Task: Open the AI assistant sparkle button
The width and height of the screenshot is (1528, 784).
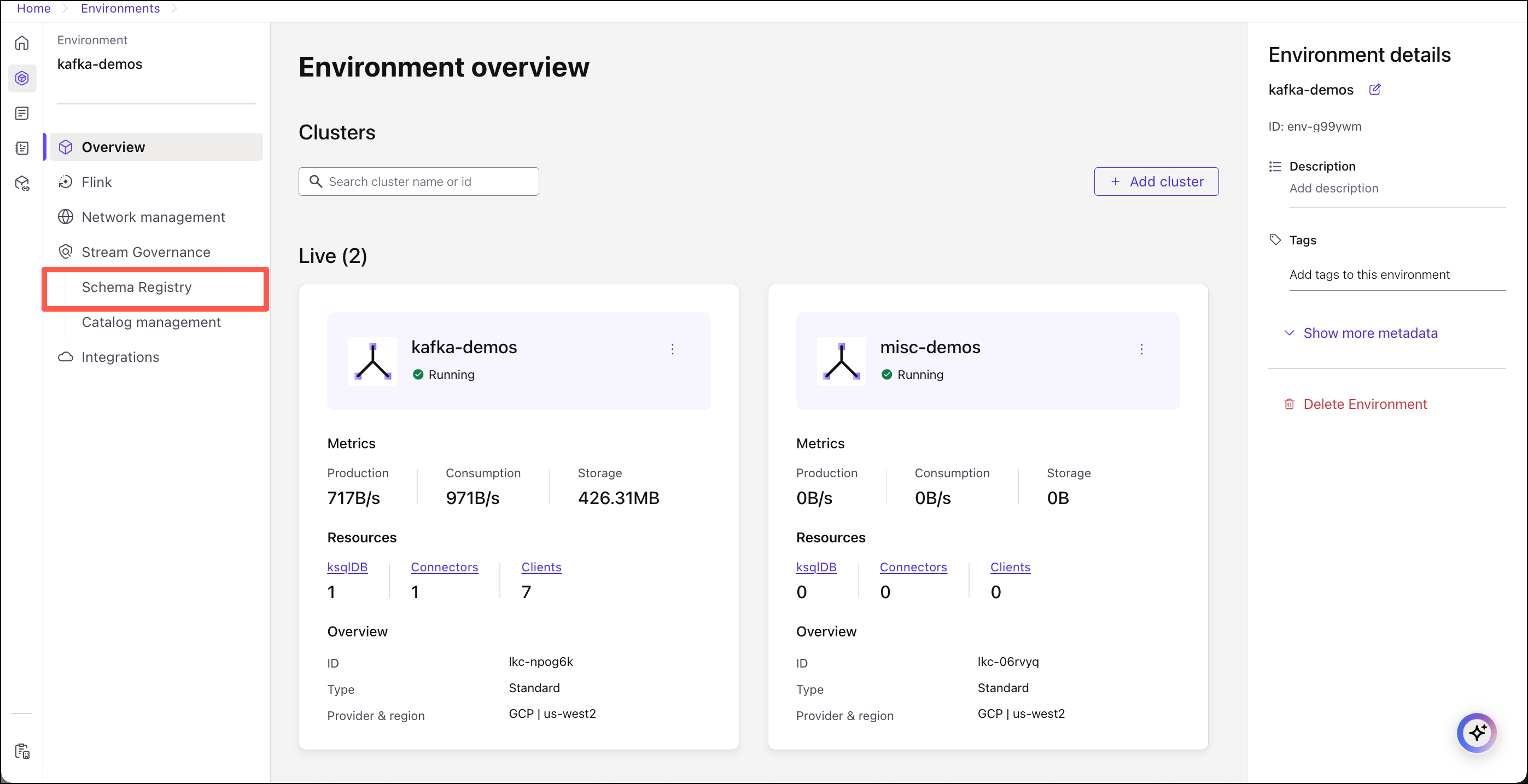Action: pyautogui.click(x=1477, y=733)
